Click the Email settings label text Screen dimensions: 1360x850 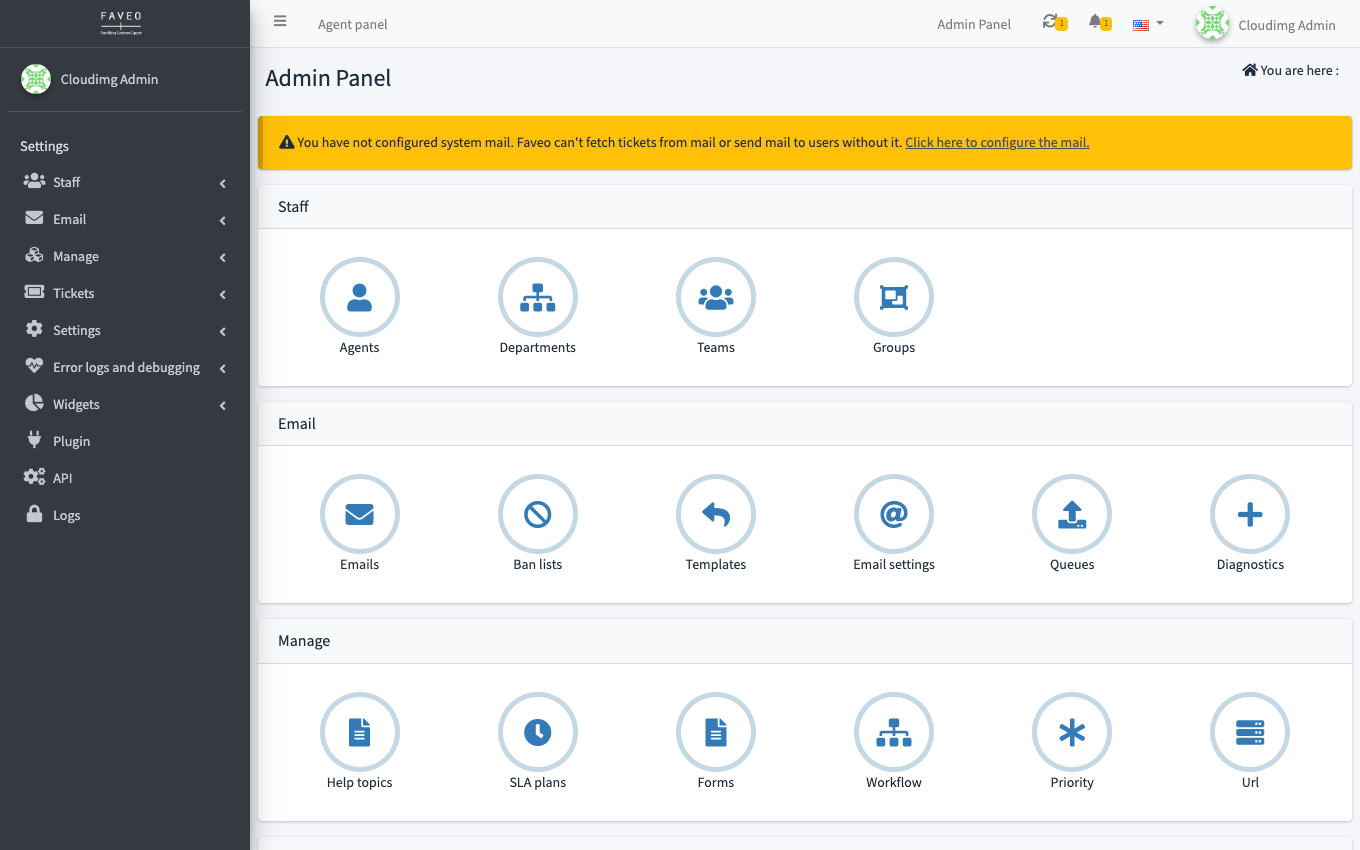[x=894, y=565]
